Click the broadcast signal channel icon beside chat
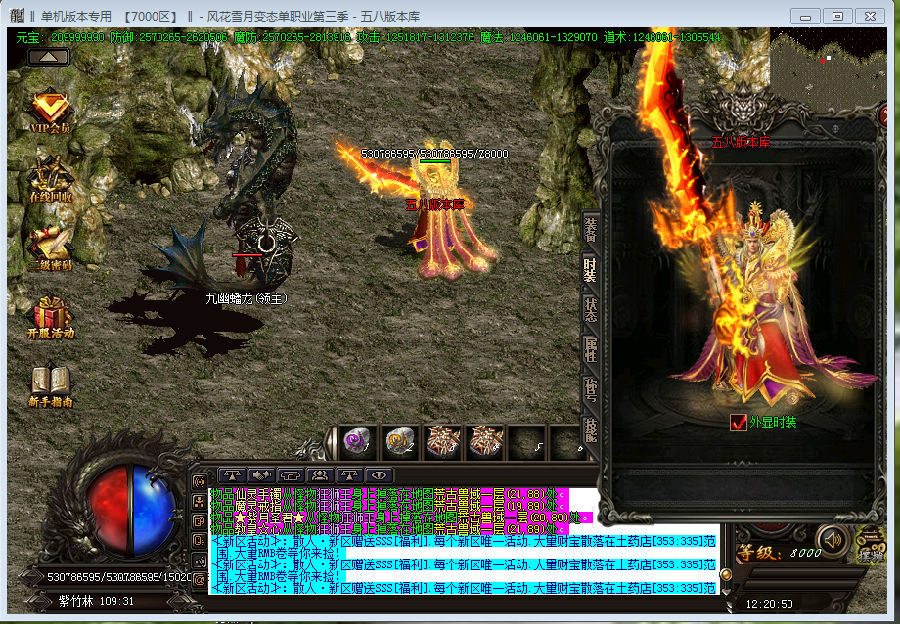Image resolution: width=900 pixels, height=624 pixels. tap(200, 481)
